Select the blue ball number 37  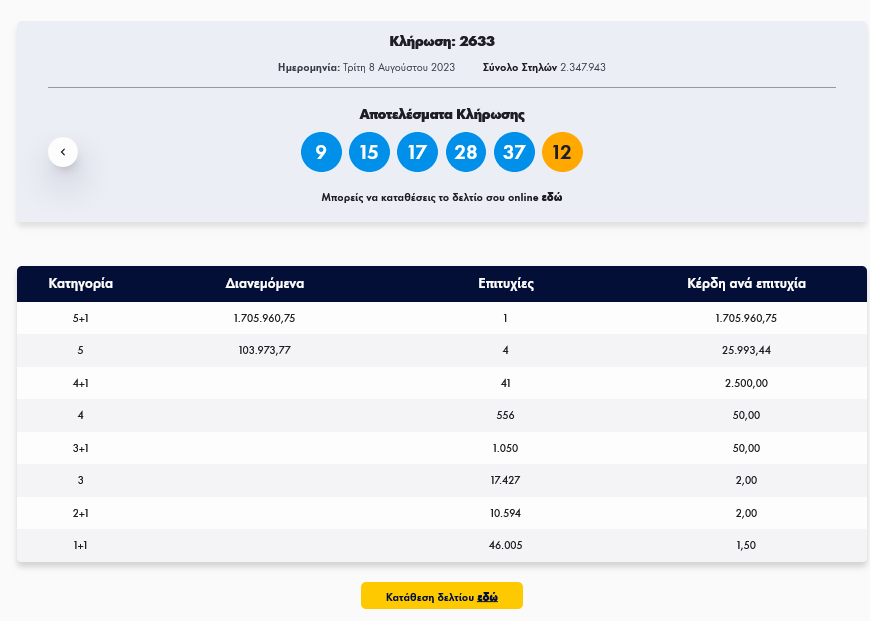(x=514, y=152)
